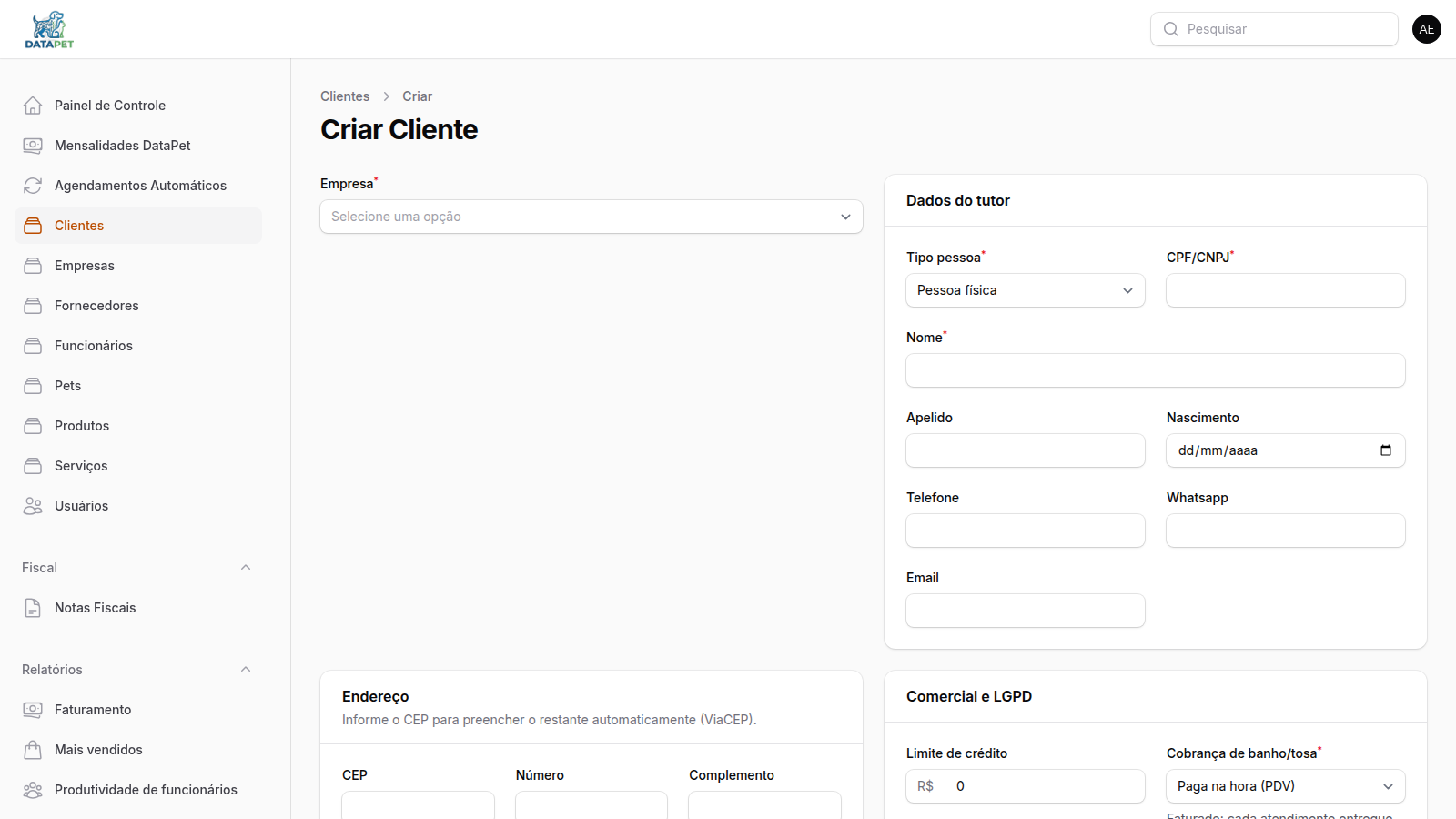The width and height of the screenshot is (1456, 819).
Task: Click the ViaCEP address hint text
Action: [x=550, y=720]
